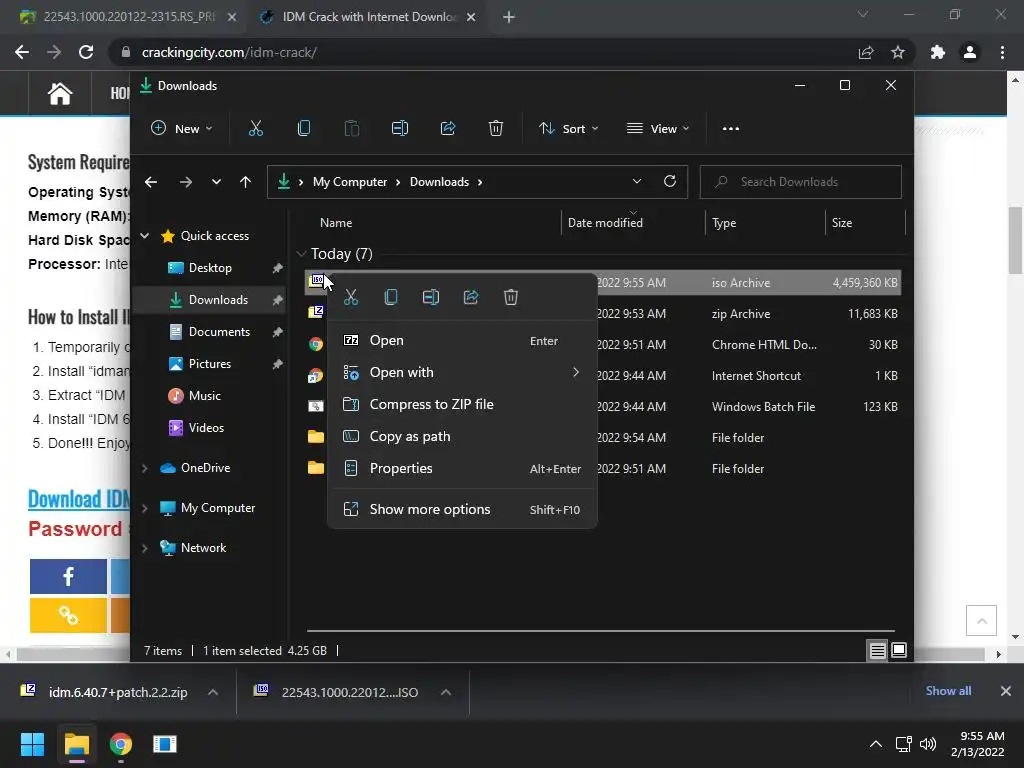The height and width of the screenshot is (768, 1024).
Task: Click Copy icon in Explorer toolbar
Action: (304, 129)
